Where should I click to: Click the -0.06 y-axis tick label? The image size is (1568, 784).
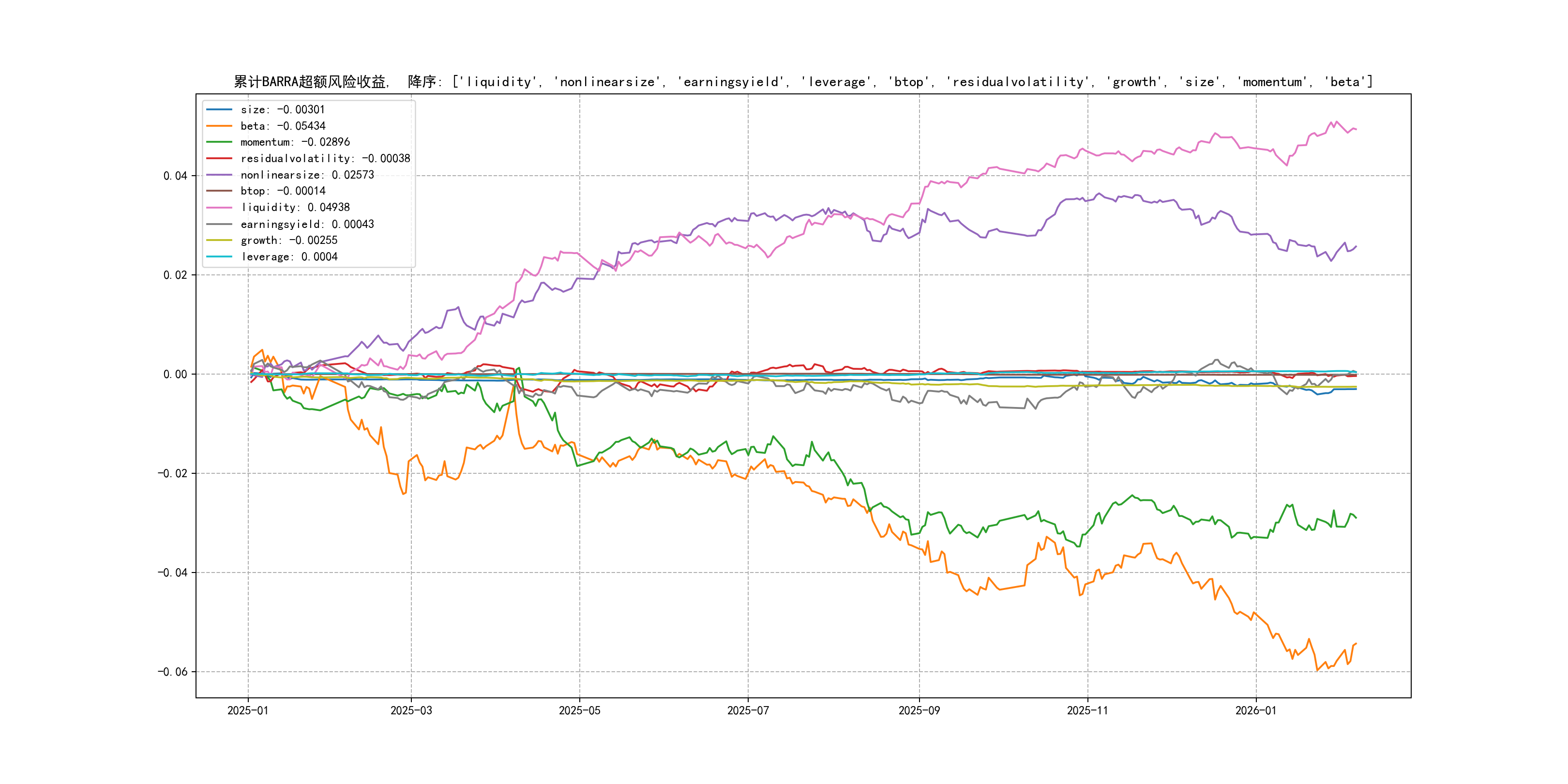(172, 671)
